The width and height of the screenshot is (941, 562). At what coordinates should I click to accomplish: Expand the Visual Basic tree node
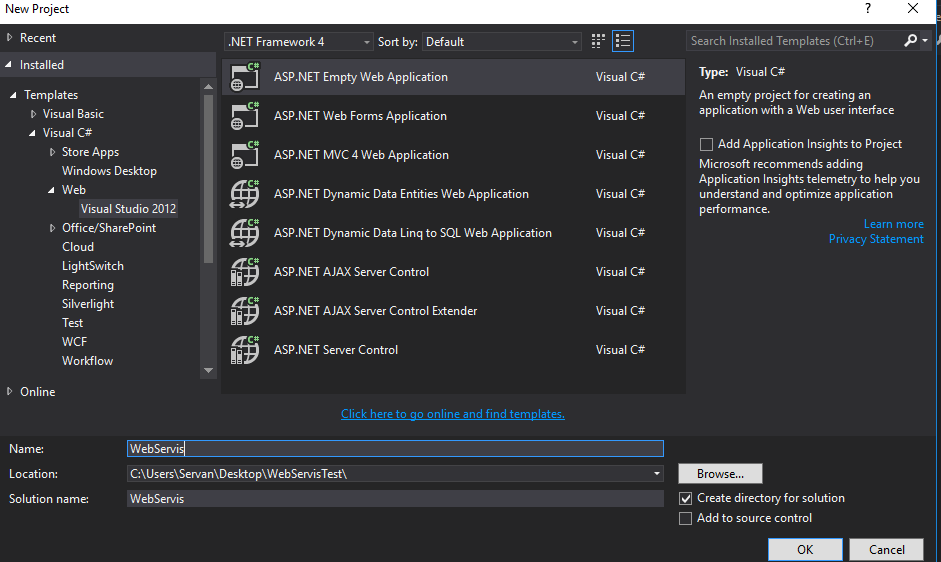[x=34, y=113]
